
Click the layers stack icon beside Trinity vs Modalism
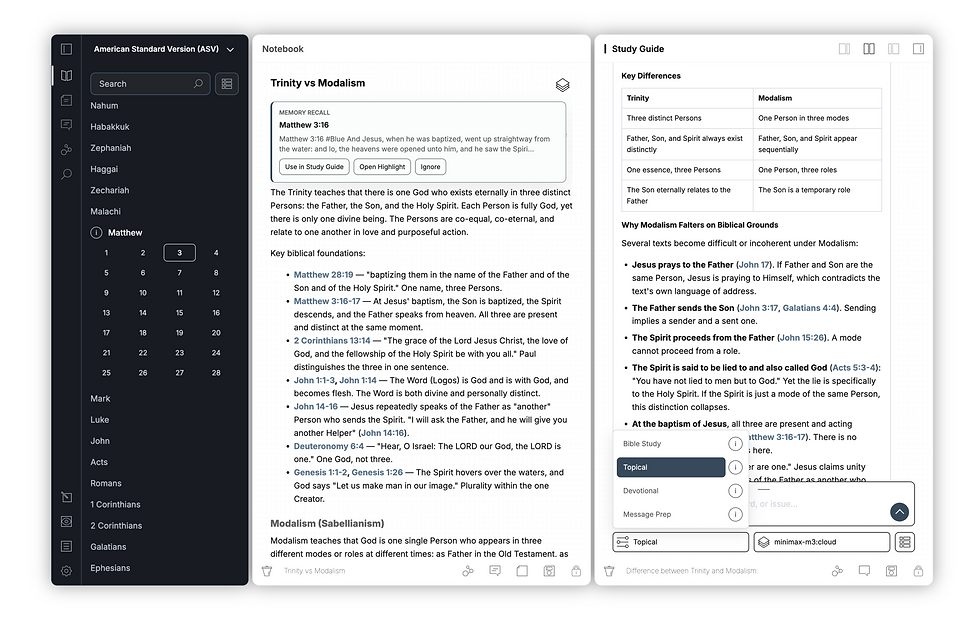tap(562, 85)
